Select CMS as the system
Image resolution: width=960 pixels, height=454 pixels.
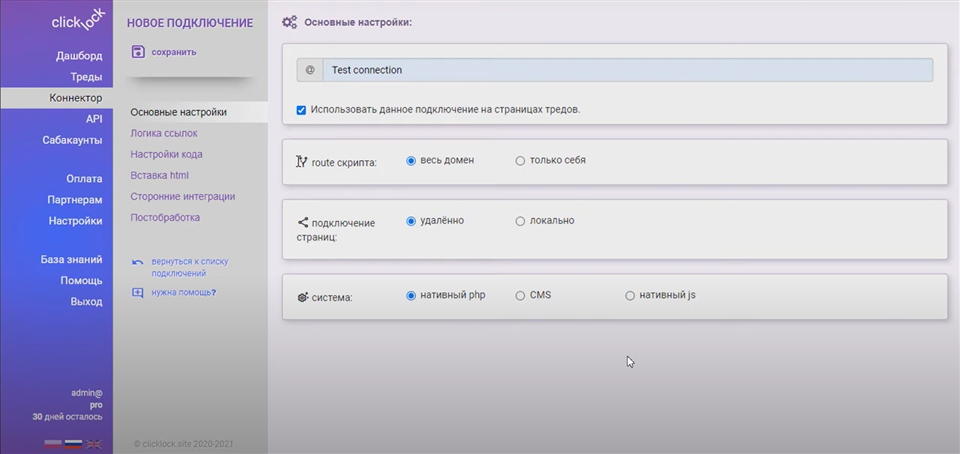(x=520, y=296)
